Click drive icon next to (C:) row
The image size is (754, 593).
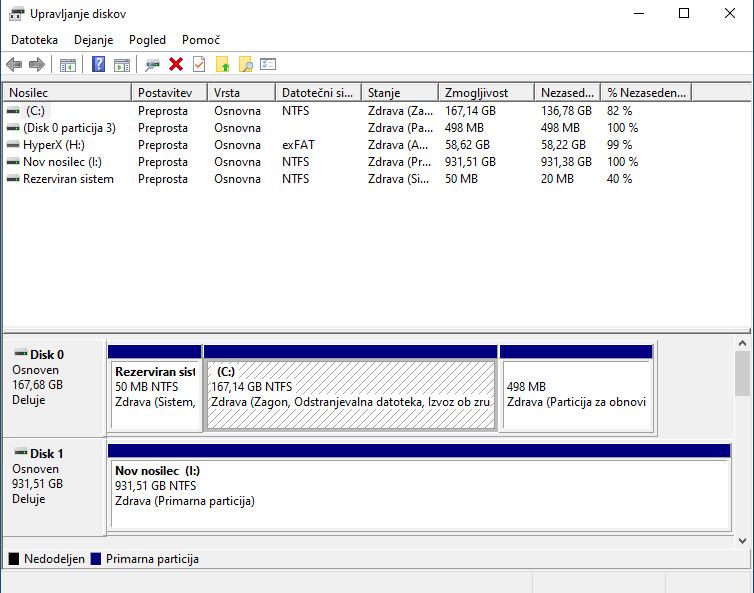click(13, 111)
